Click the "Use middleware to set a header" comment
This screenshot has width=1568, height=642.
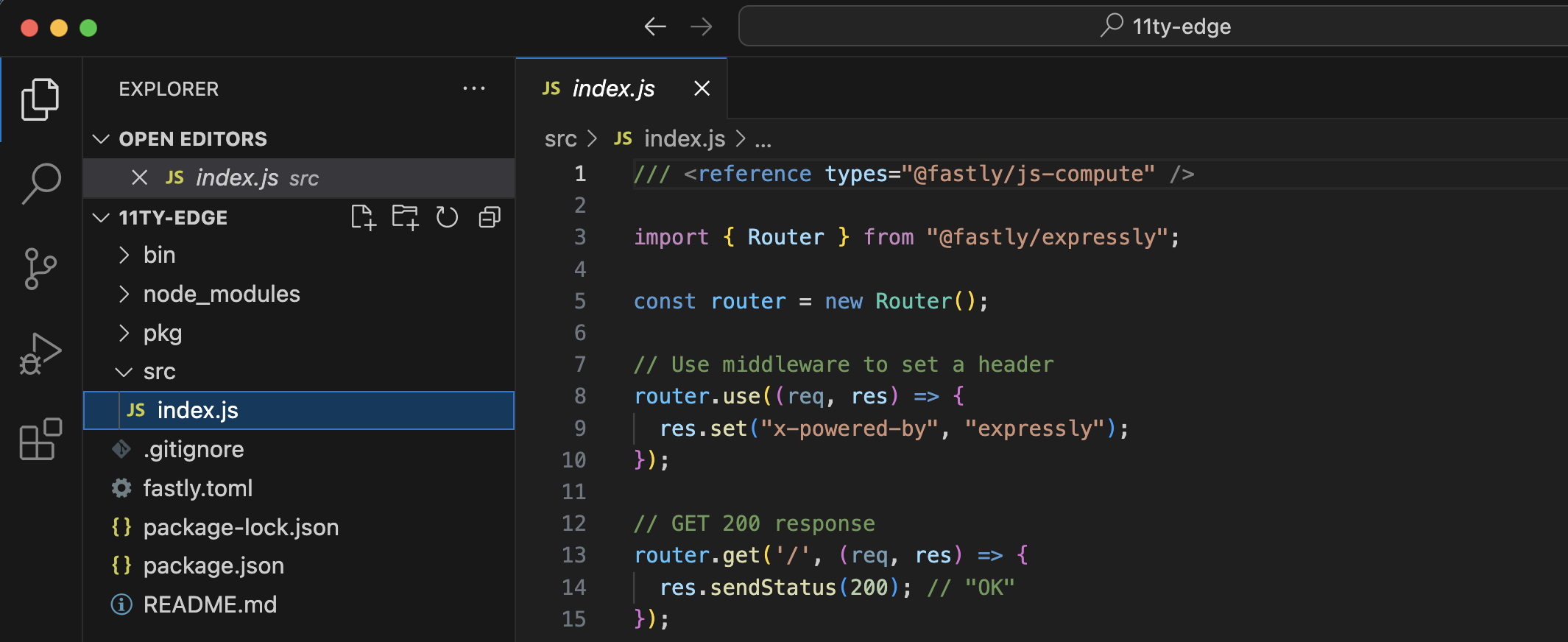844,364
